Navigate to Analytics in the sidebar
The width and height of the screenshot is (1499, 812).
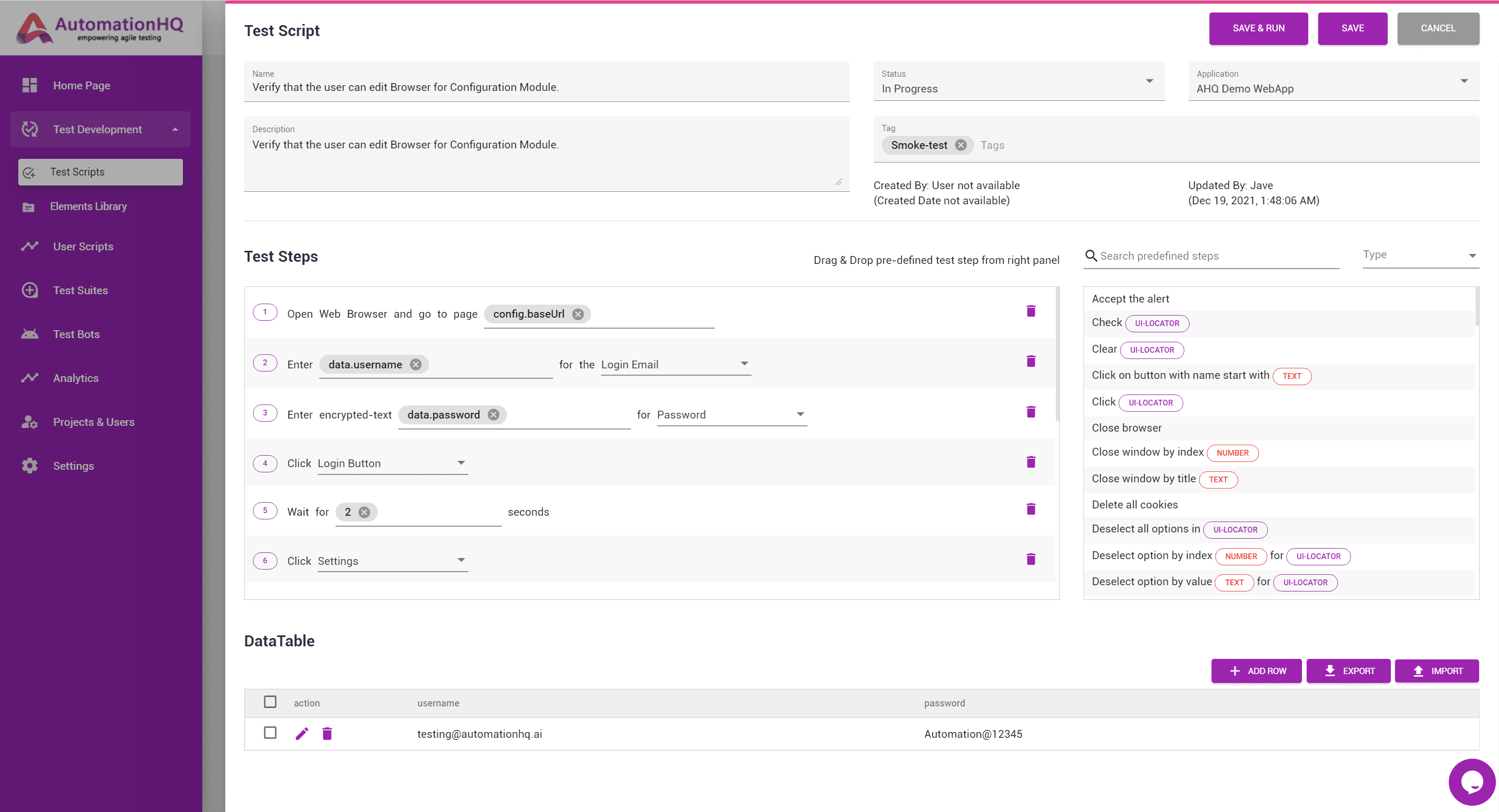pyautogui.click(x=30, y=377)
